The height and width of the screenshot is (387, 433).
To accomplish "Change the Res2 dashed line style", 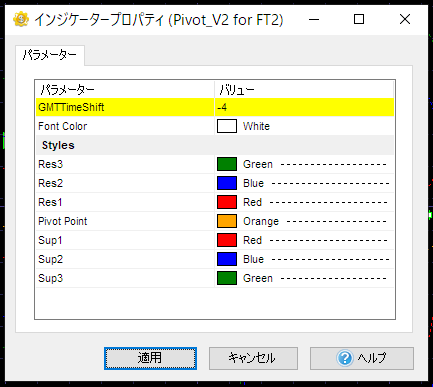I will coord(330,183).
